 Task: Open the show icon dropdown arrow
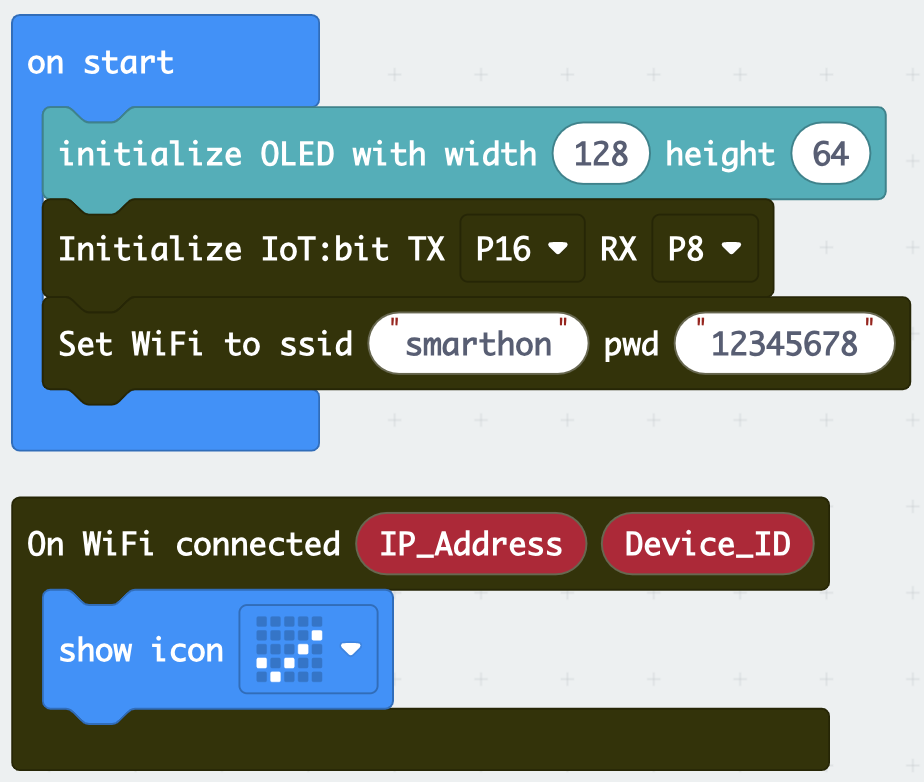351,649
